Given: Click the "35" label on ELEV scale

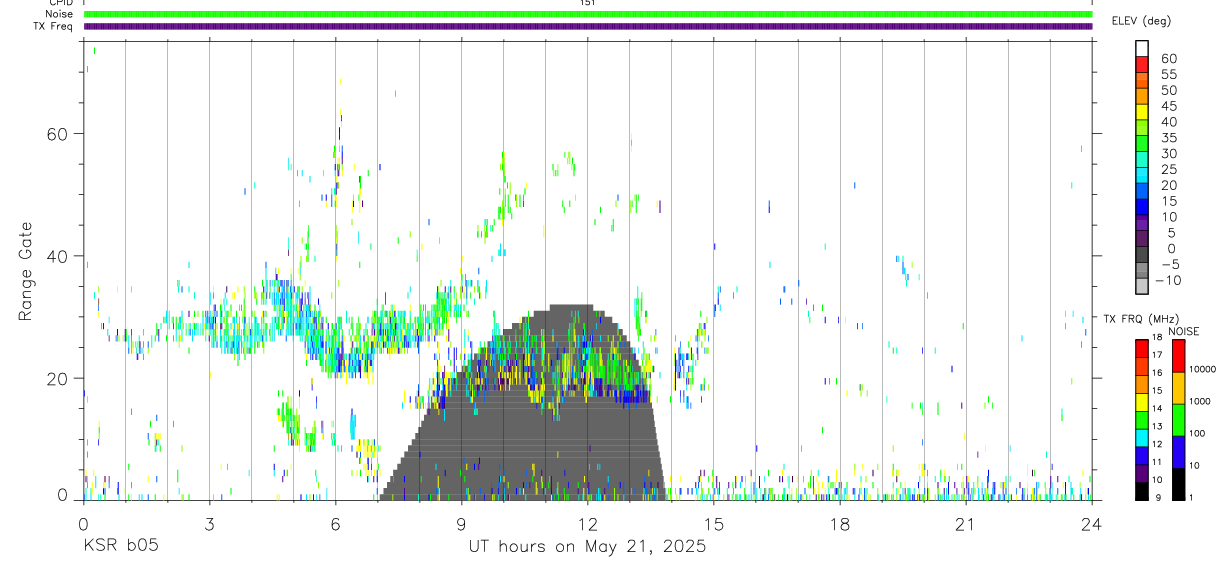Looking at the screenshot, I should 1168,138.
